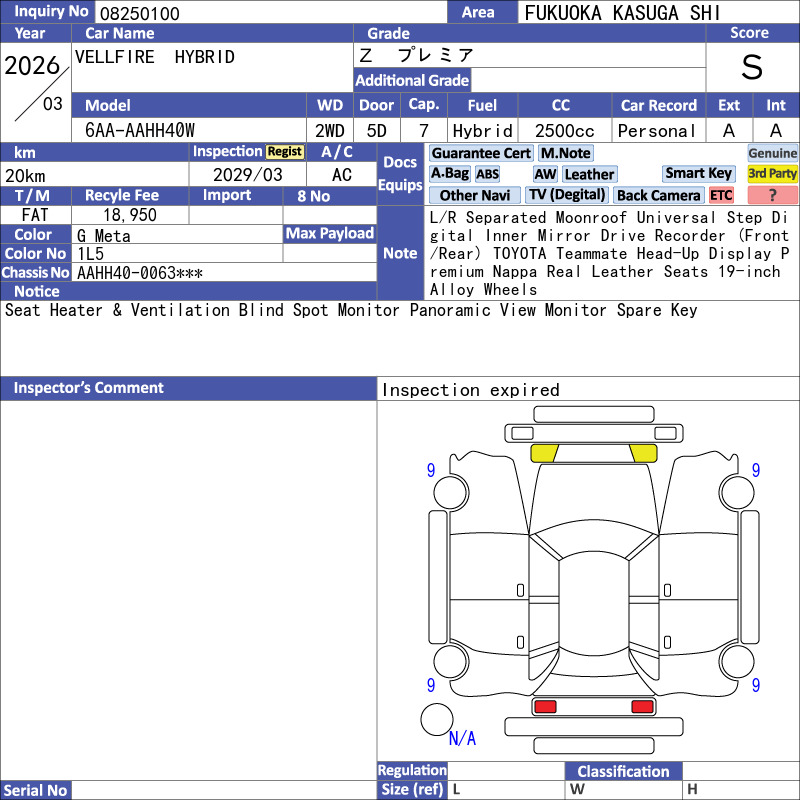Screen dimensions: 800x800
Task: Click the Size (ref) label
Action: click(412, 789)
